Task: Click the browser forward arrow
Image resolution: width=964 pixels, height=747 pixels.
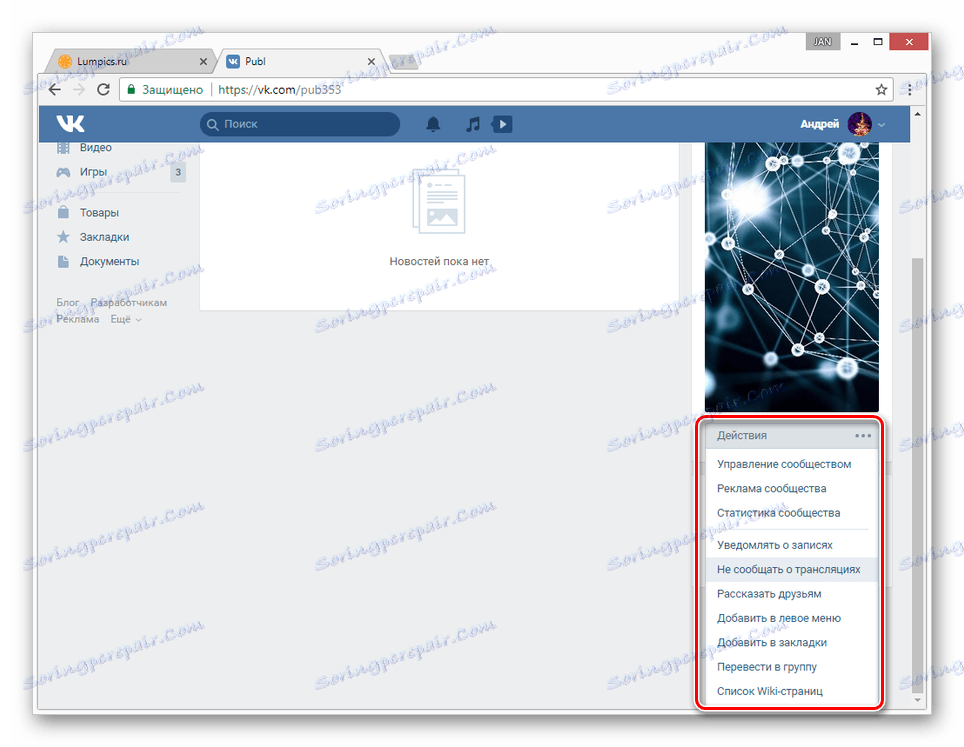Action: click(79, 90)
